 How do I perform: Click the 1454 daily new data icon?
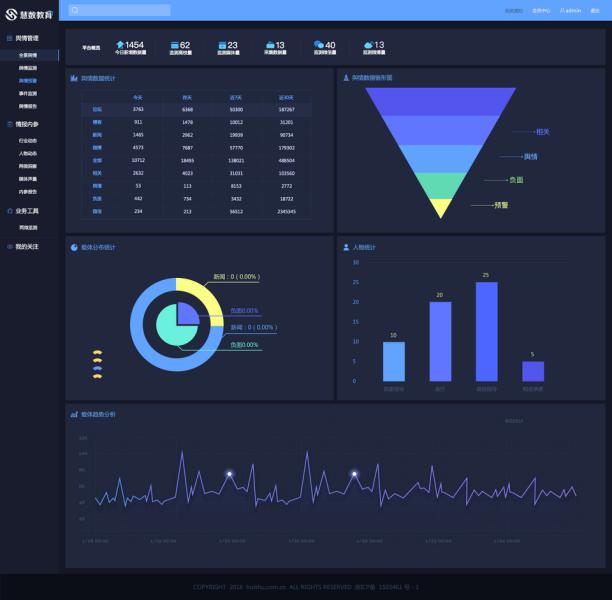(x=119, y=45)
